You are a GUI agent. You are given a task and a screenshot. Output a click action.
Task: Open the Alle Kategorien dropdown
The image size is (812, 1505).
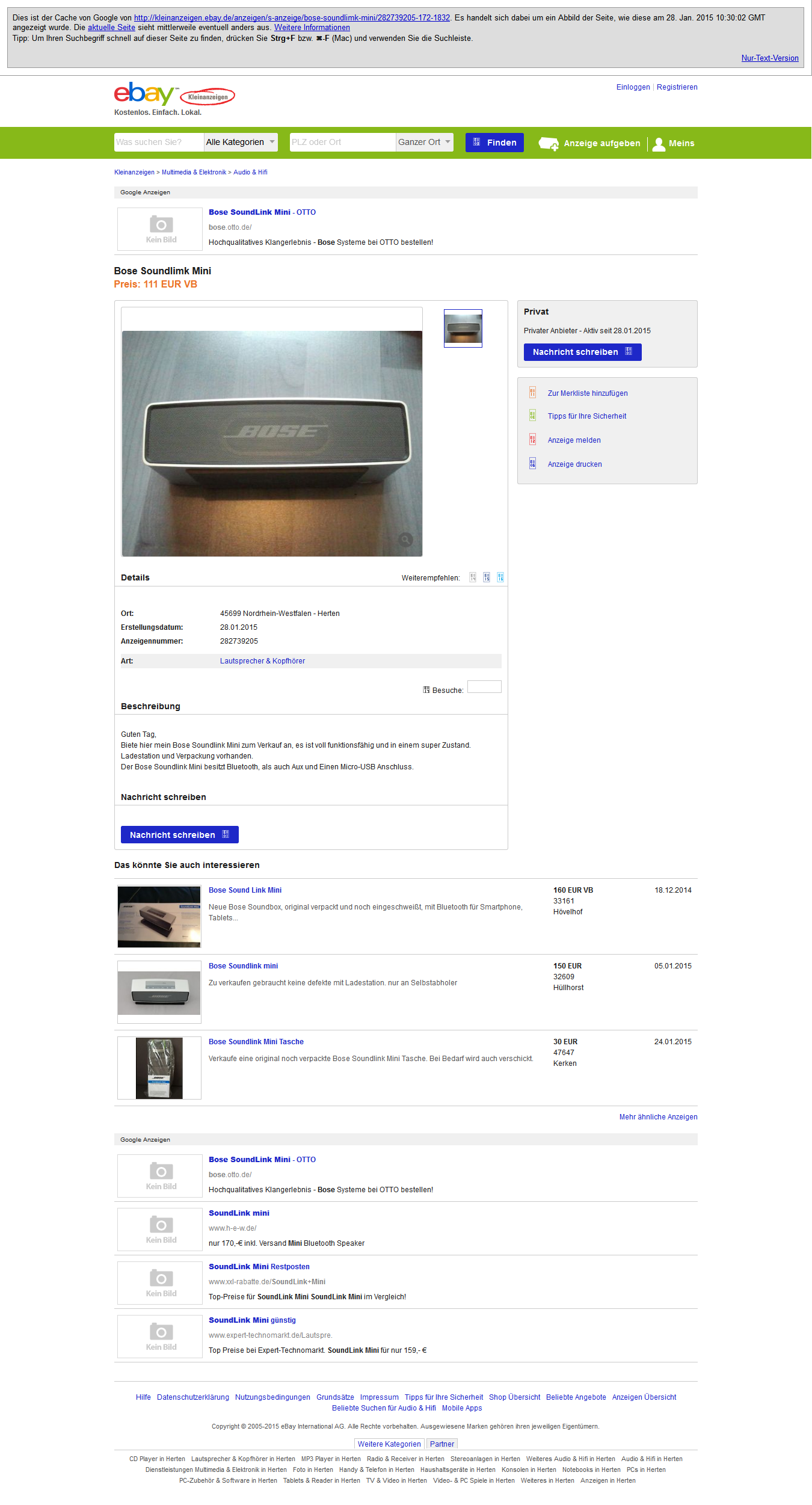(241, 142)
